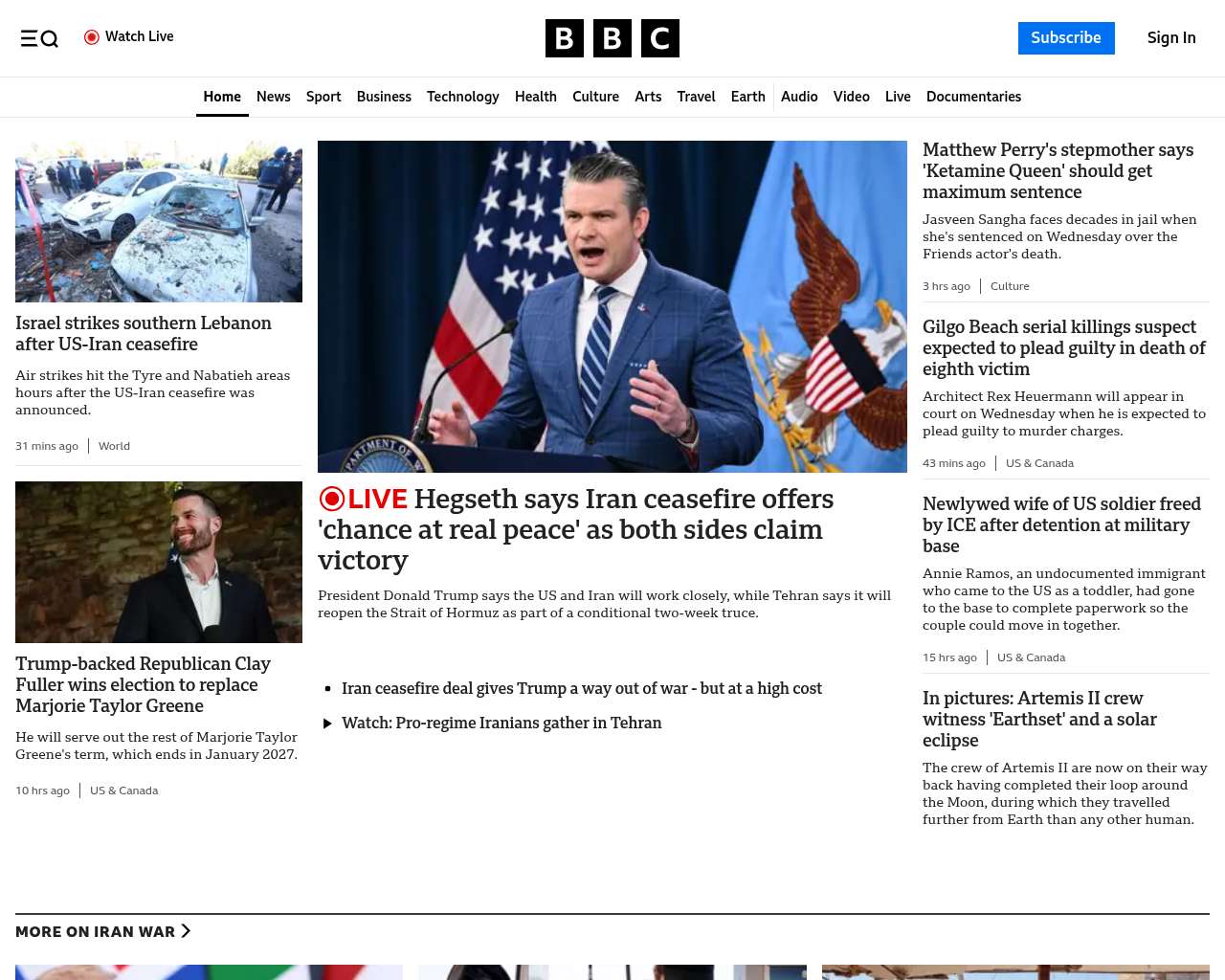Click the Sign In link
The height and width of the screenshot is (980, 1225).
pos(1171,38)
